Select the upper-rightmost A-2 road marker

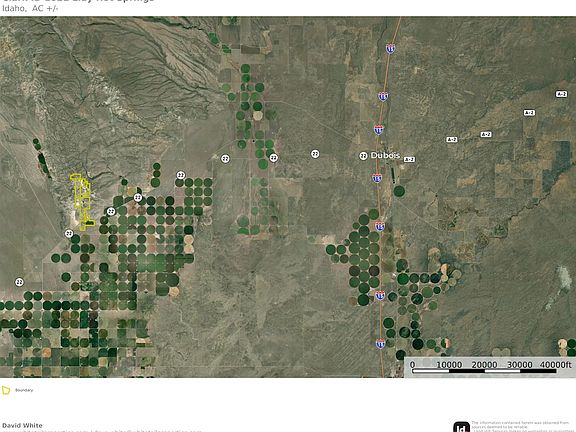tap(561, 94)
